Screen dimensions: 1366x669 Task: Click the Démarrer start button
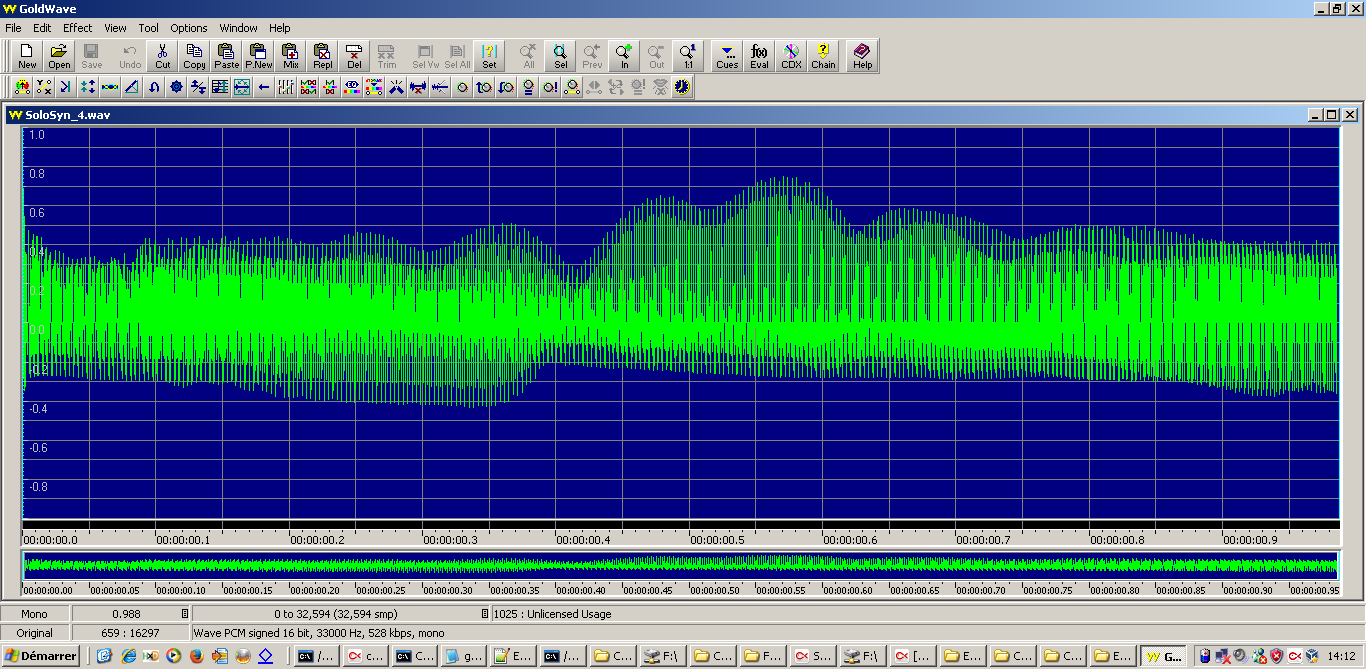click(x=41, y=656)
